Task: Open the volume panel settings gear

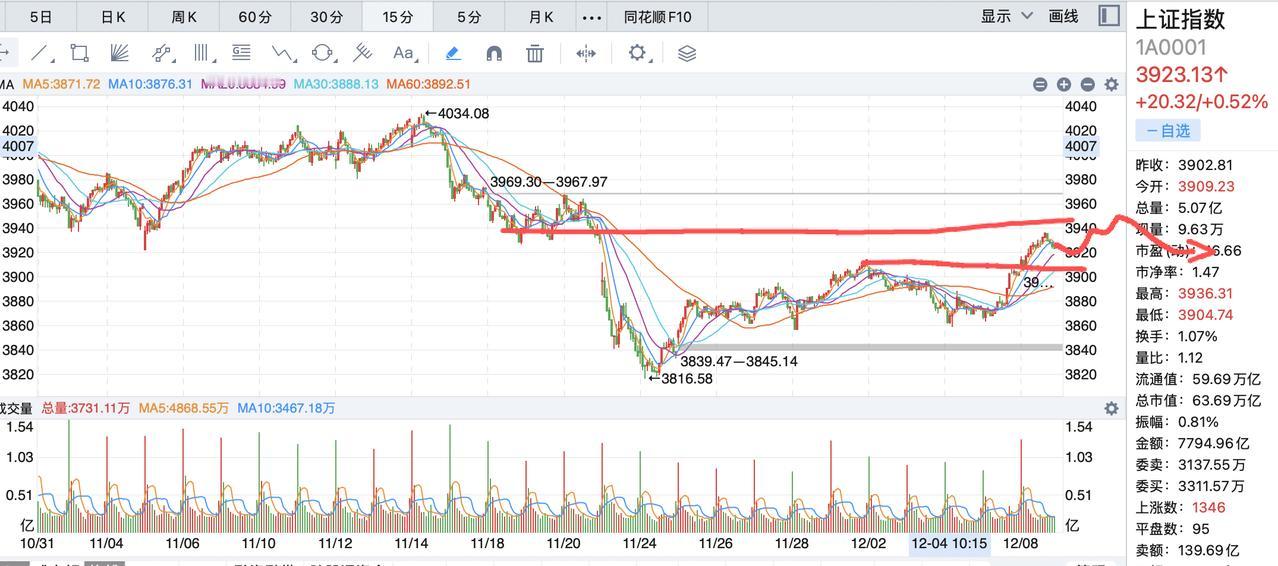Action: 1111,408
